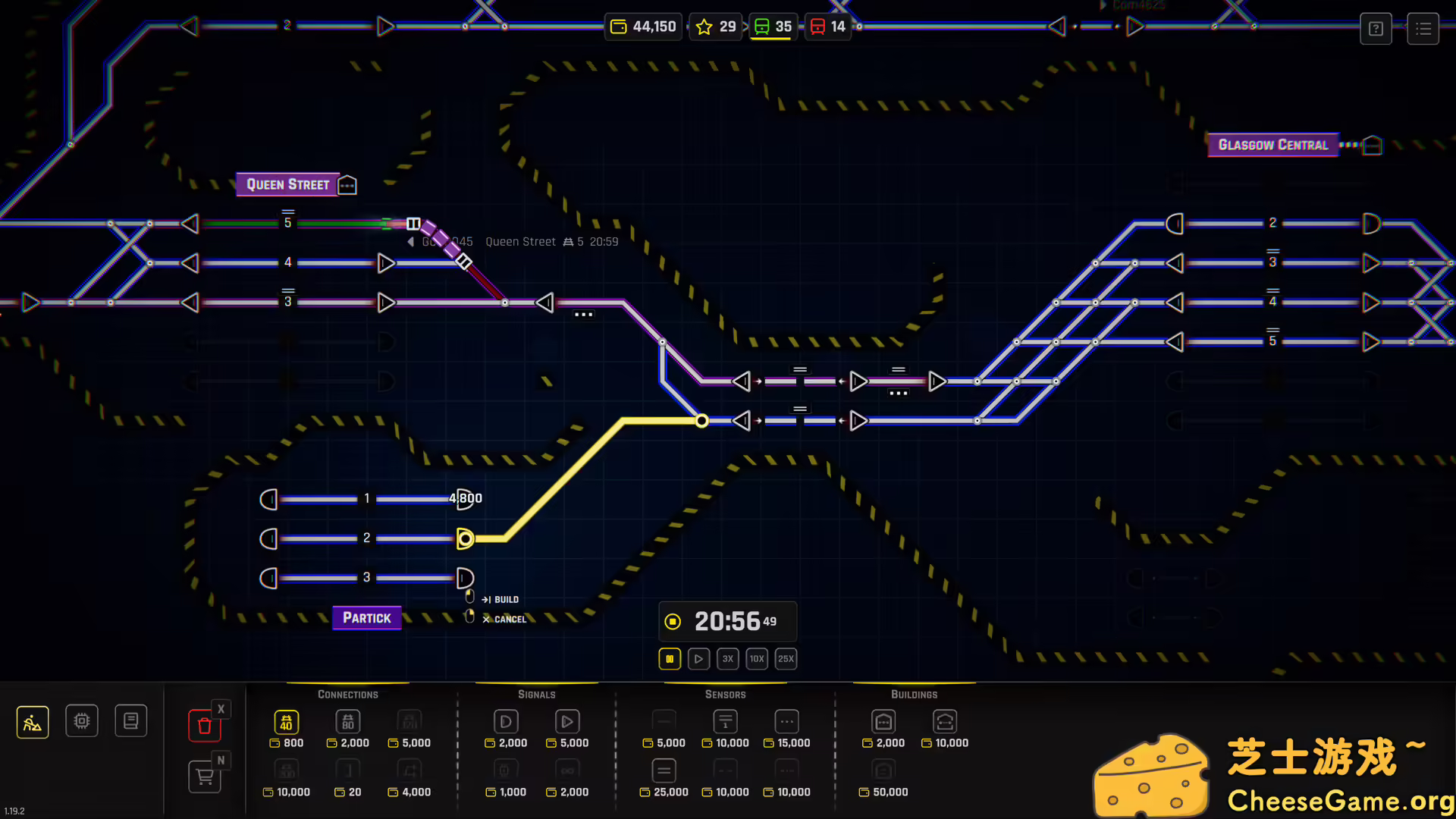1456x819 pixels.
Task: Select the 40 speed track connection tool
Action: [x=286, y=721]
